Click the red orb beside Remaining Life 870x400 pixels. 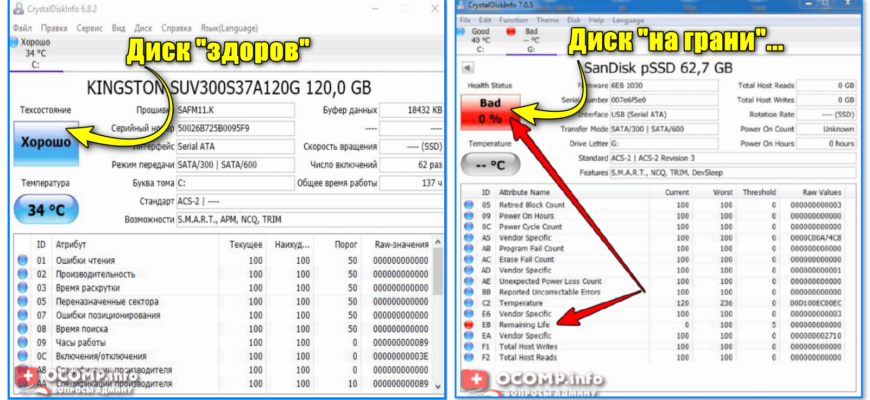click(x=469, y=325)
